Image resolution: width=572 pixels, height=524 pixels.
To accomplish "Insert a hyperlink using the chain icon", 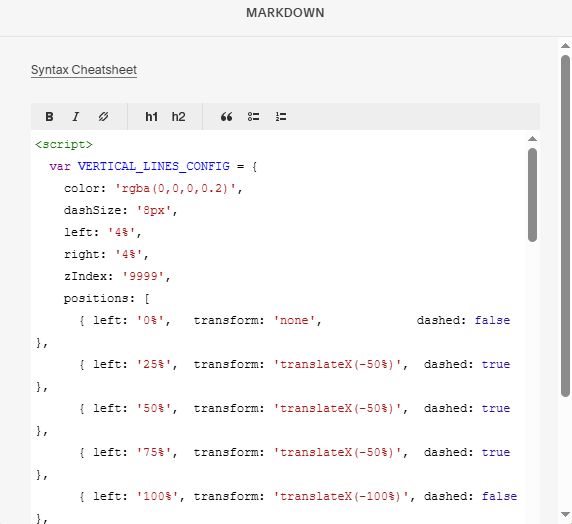I will (x=103, y=117).
